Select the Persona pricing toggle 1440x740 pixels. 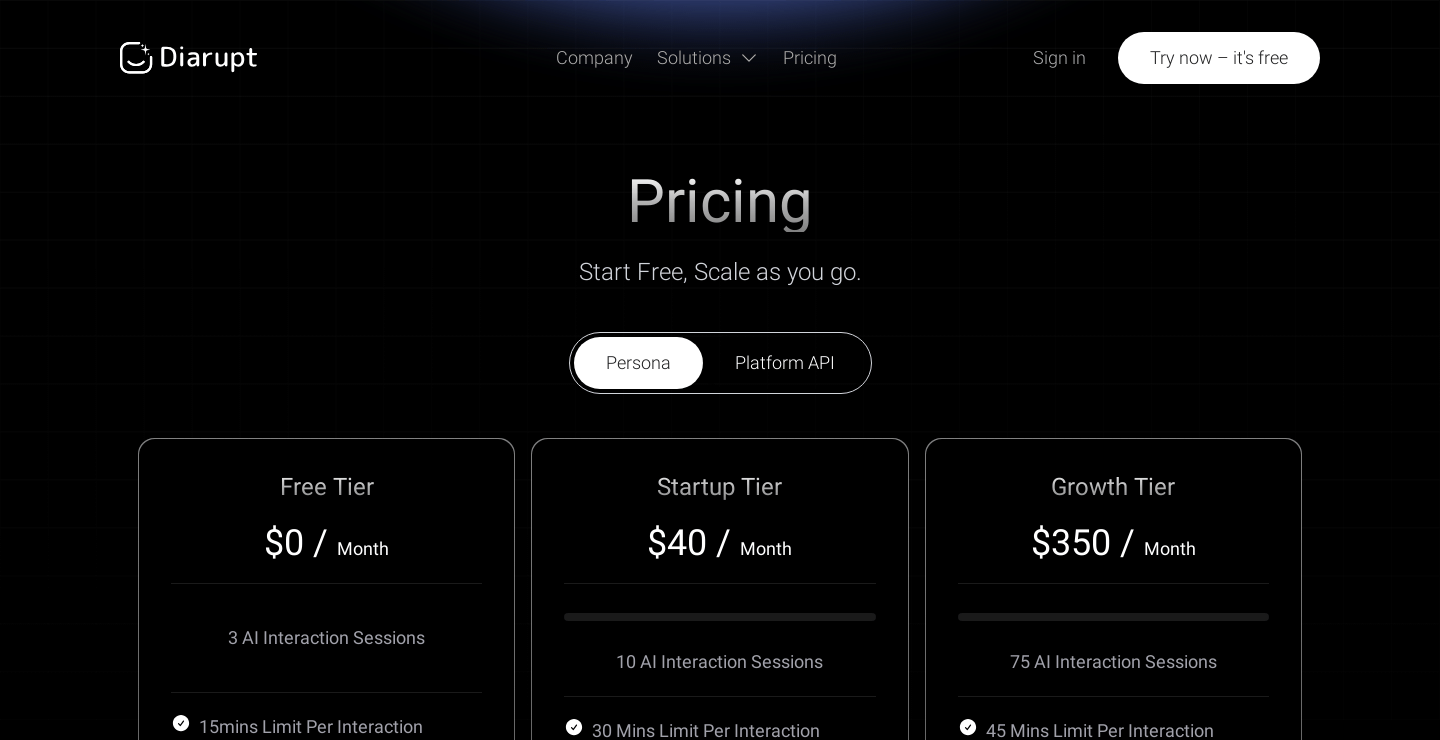638,363
